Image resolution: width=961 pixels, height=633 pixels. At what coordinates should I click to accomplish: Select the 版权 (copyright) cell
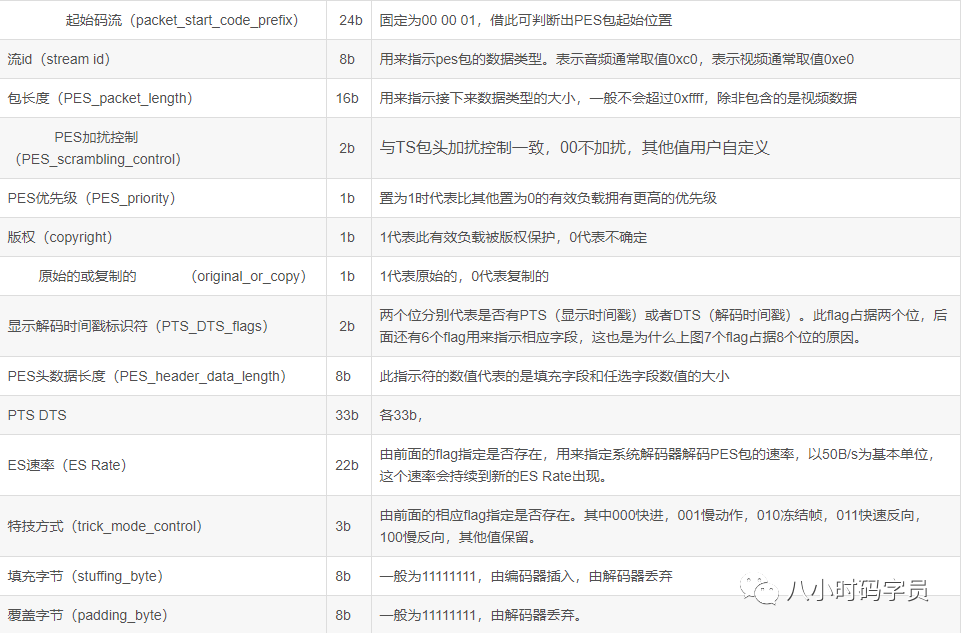163,237
